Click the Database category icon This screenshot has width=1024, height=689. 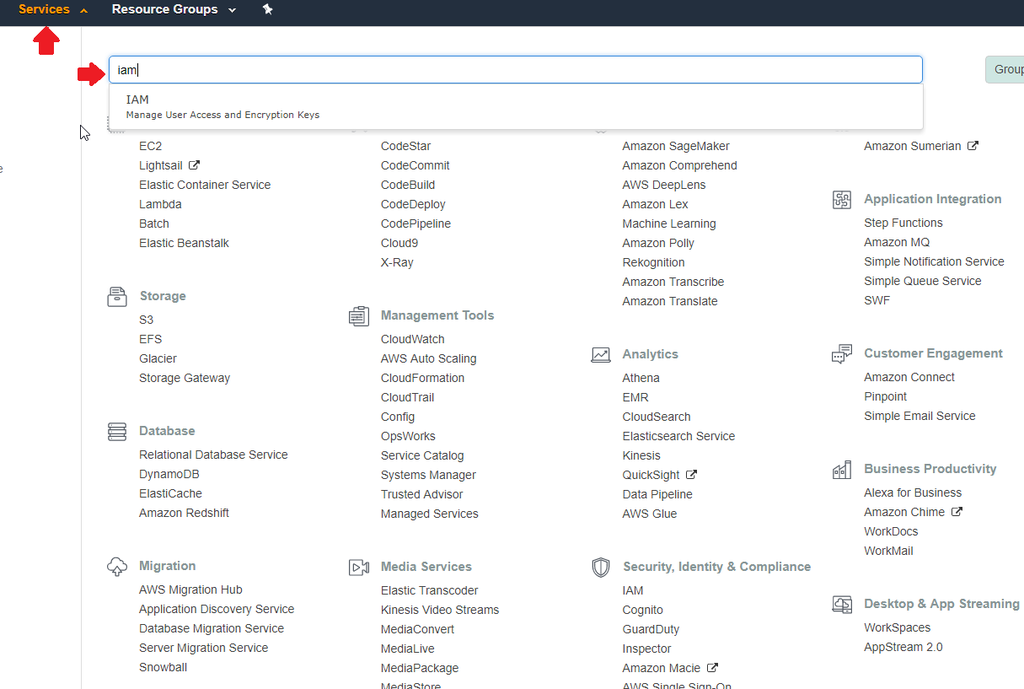coord(117,431)
